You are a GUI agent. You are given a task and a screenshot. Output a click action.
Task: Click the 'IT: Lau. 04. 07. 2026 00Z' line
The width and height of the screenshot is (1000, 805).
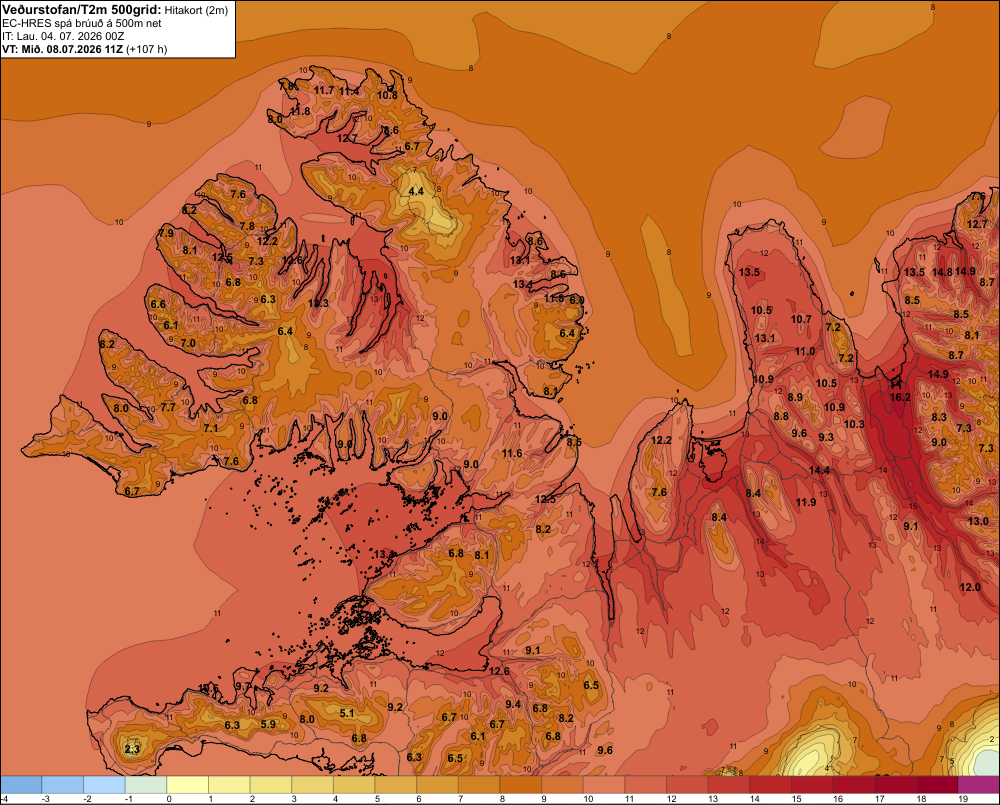tap(63, 36)
